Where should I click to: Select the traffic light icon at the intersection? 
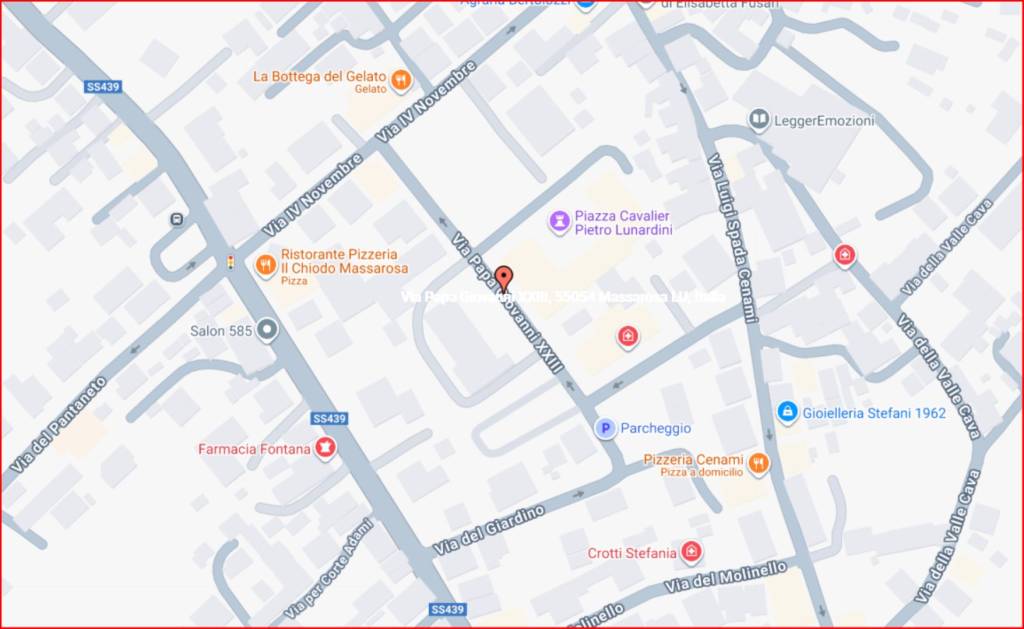tap(231, 262)
